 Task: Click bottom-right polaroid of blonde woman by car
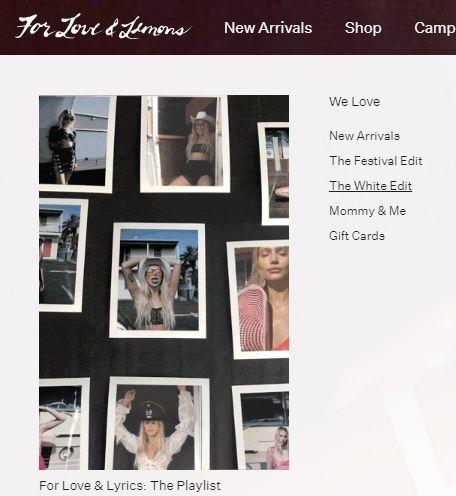point(261,427)
